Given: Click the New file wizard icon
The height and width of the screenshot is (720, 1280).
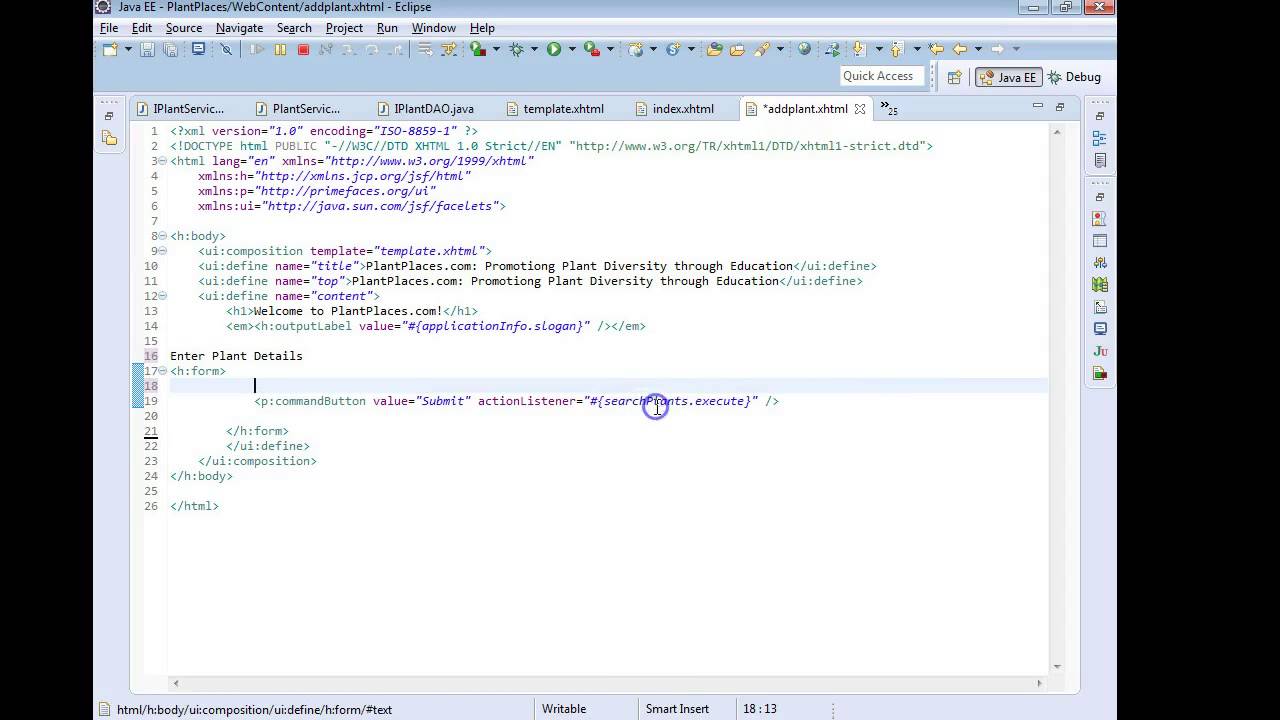Looking at the screenshot, I should 110,49.
